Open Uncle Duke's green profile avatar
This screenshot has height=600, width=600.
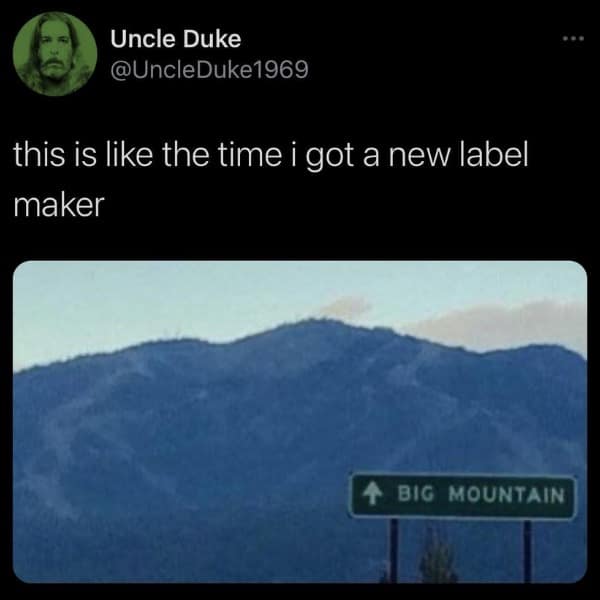55,54
